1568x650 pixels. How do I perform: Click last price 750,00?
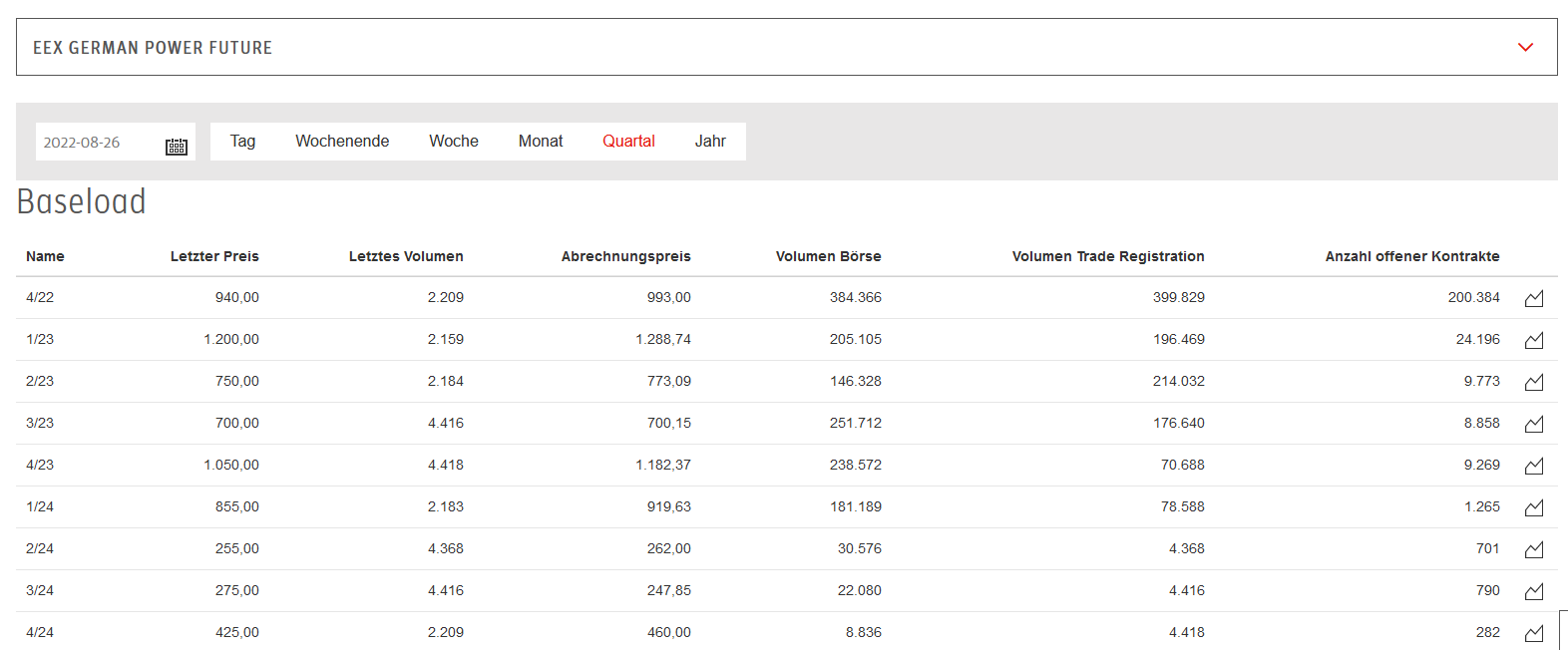pos(237,381)
